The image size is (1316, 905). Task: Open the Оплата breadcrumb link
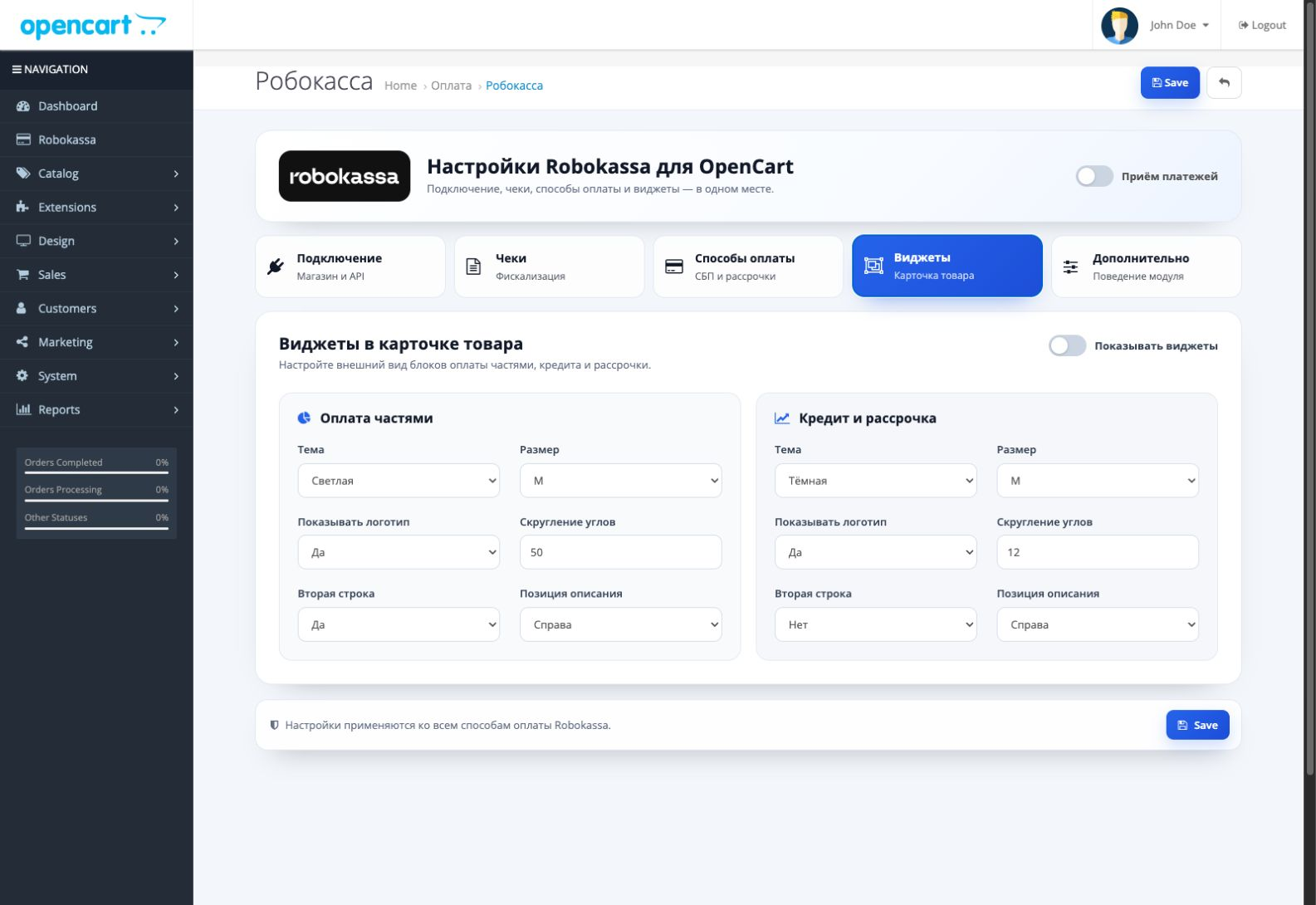[451, 86]
